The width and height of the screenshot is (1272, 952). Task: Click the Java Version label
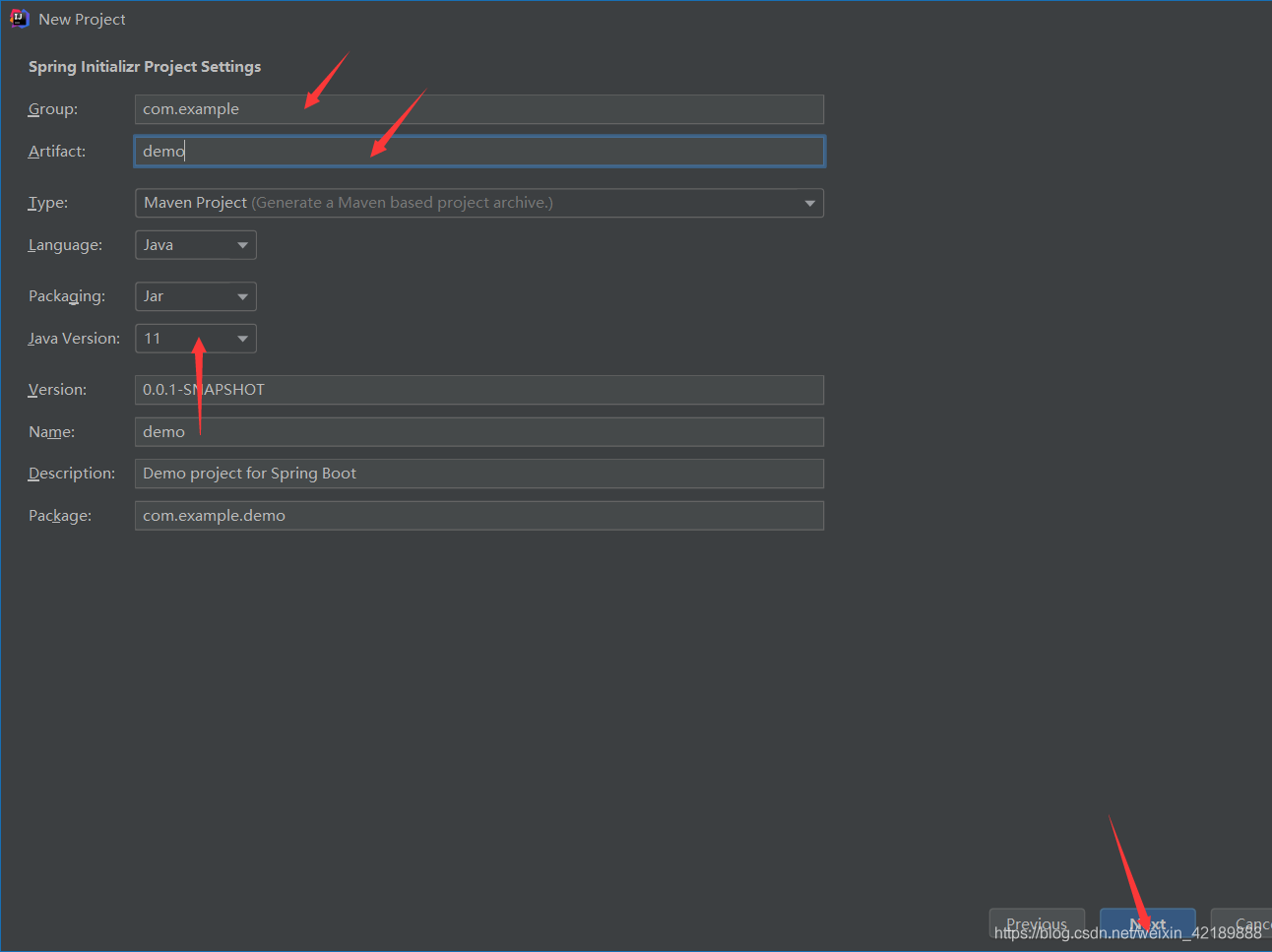pos(74,339)
